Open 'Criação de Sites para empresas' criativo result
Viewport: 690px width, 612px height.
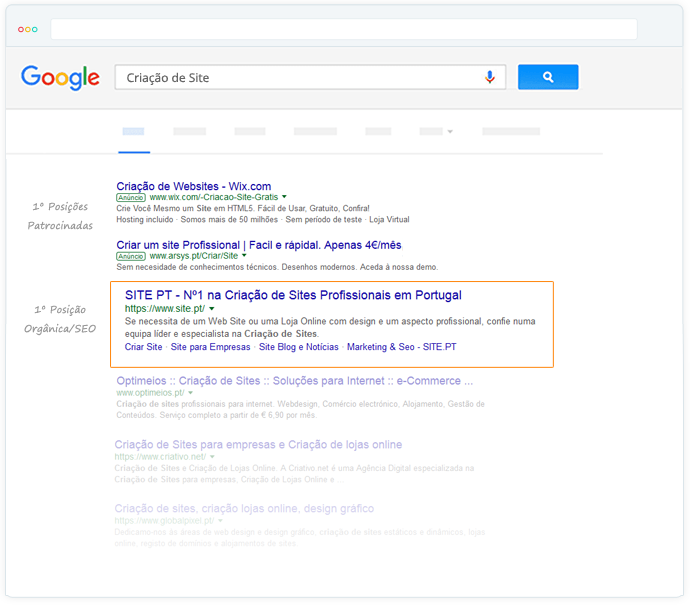pos(258,444)
